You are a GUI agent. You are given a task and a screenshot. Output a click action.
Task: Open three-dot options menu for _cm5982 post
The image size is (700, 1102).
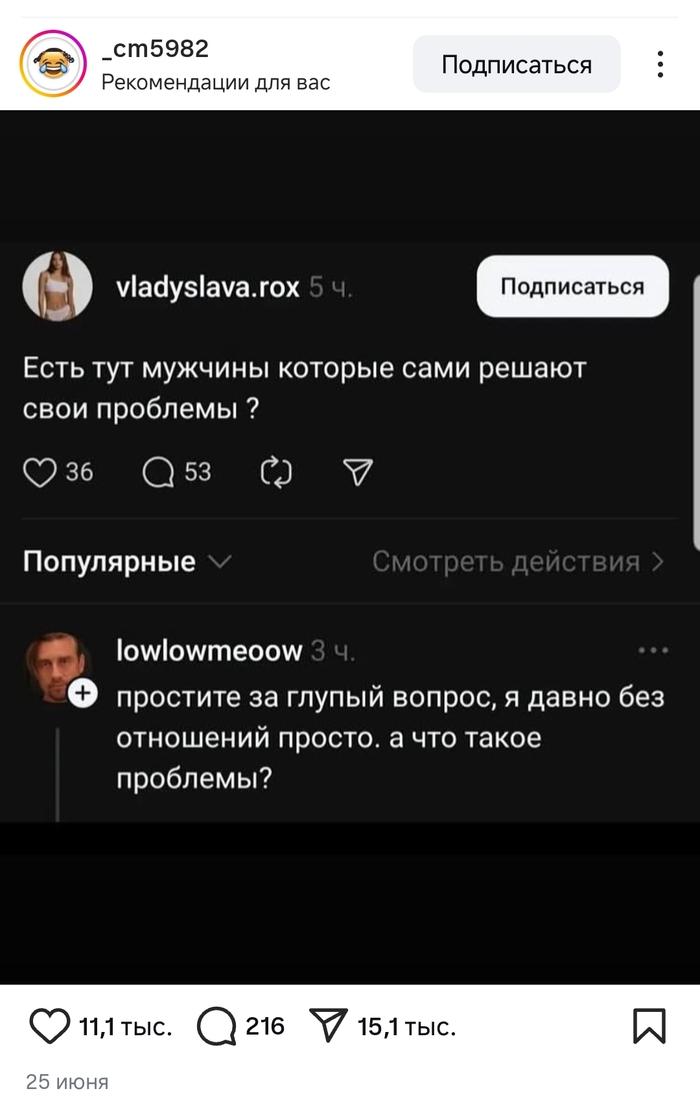click(660, 64)
